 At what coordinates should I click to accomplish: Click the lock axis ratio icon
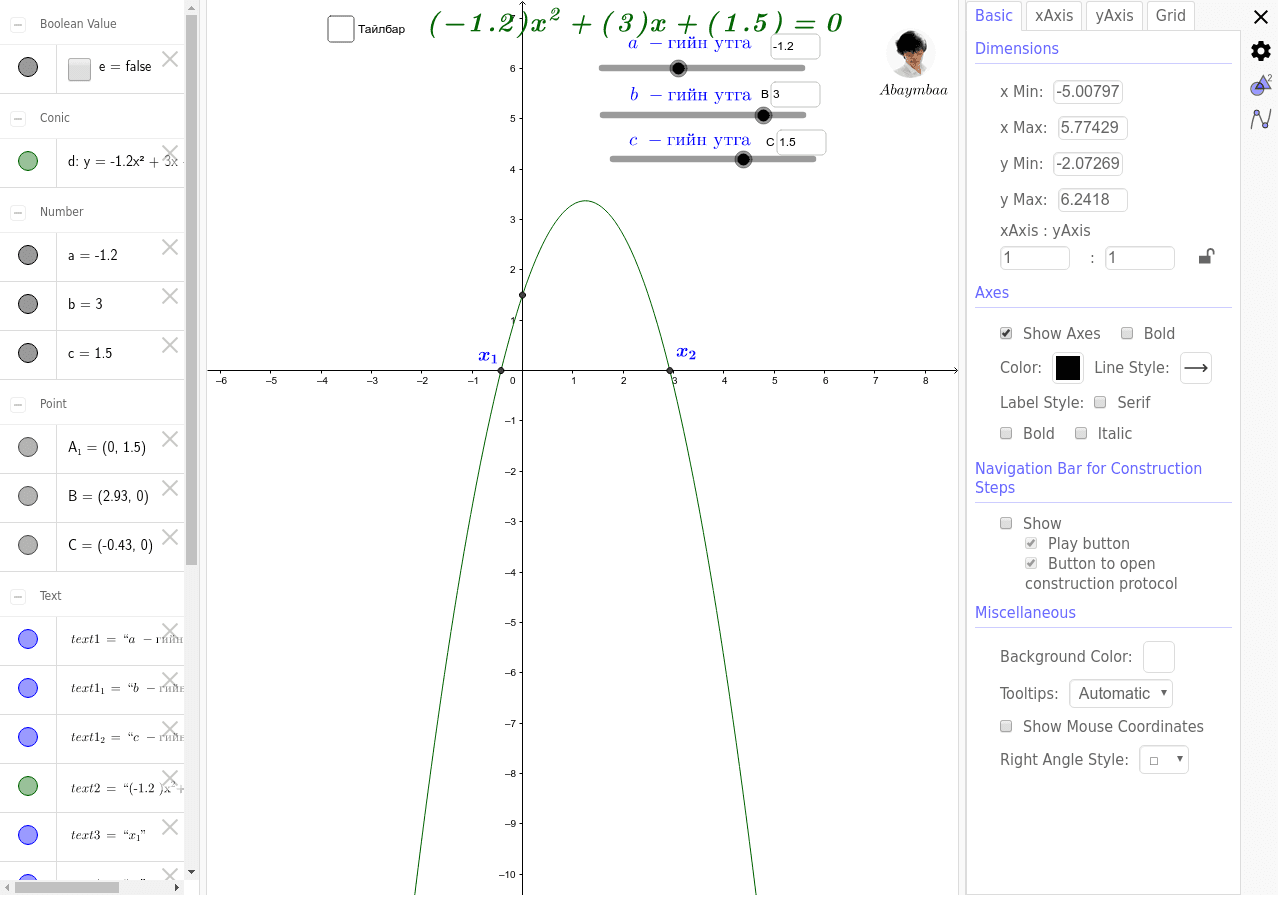point(1207,257)
